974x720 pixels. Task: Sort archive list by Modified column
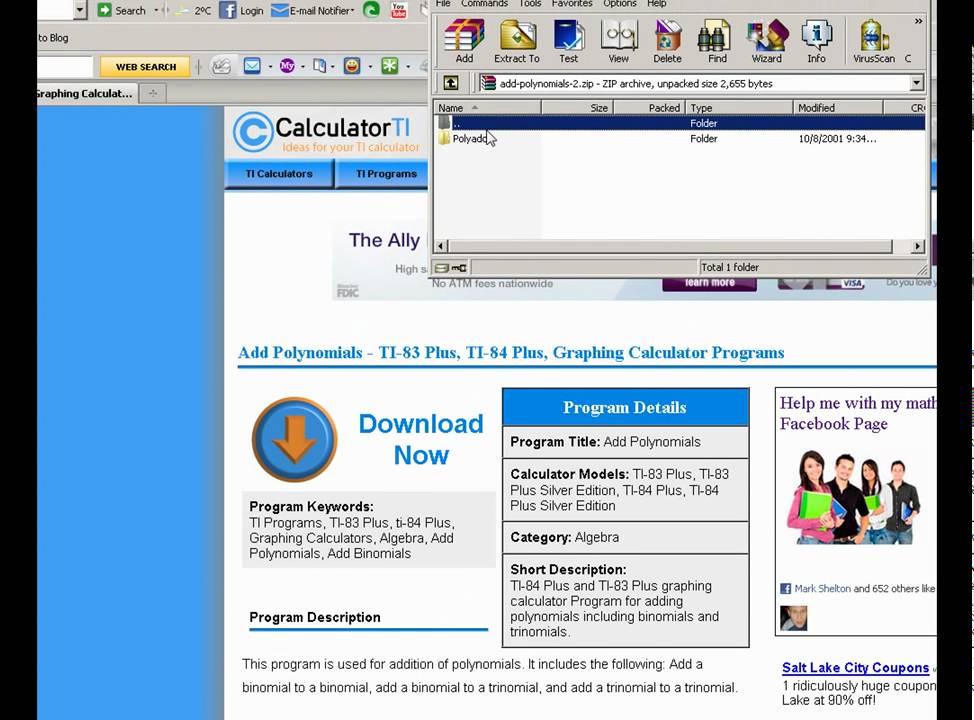(x=838, y=107)
